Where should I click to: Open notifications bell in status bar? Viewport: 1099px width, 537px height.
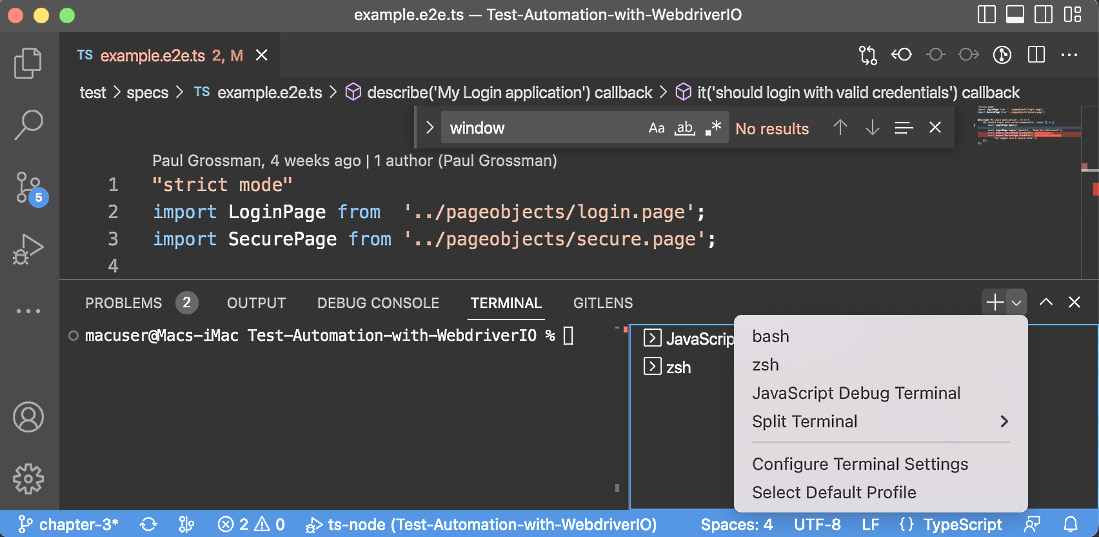(x=1070, y=524)
